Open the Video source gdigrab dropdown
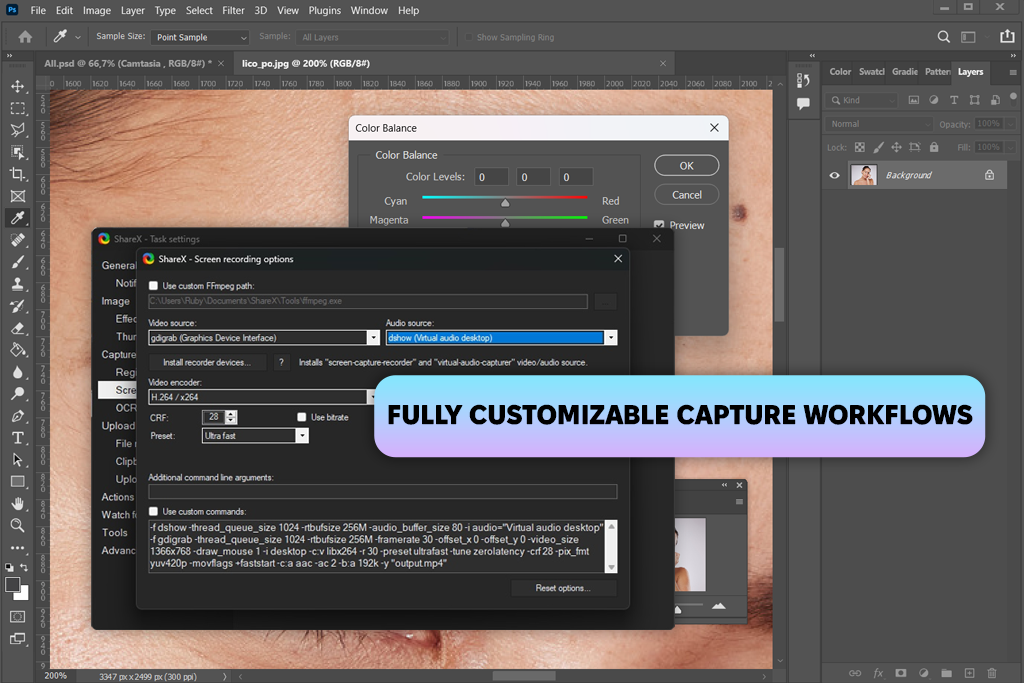Screen dimensions: 1024x683 coord(264,338)
